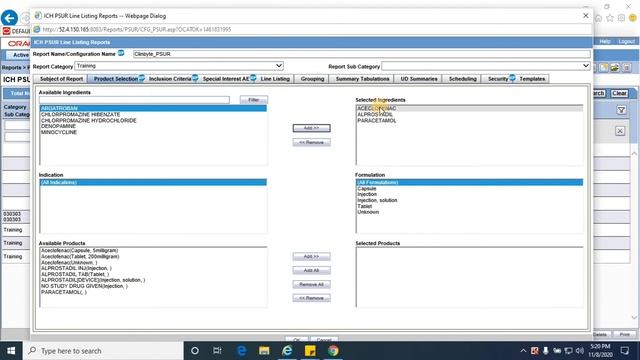
Task: Open Task View from the taskbar
Action: tap(217, 351)
